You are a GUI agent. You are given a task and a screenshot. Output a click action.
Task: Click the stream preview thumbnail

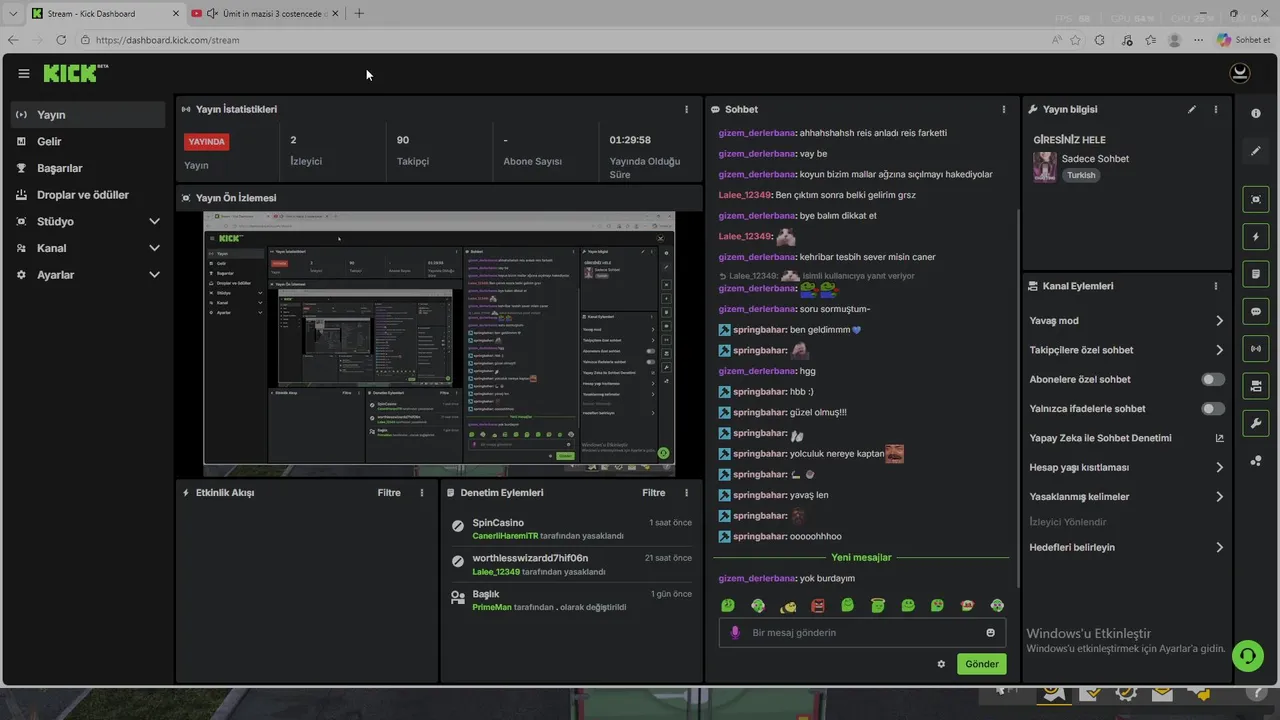click(439, 344)
